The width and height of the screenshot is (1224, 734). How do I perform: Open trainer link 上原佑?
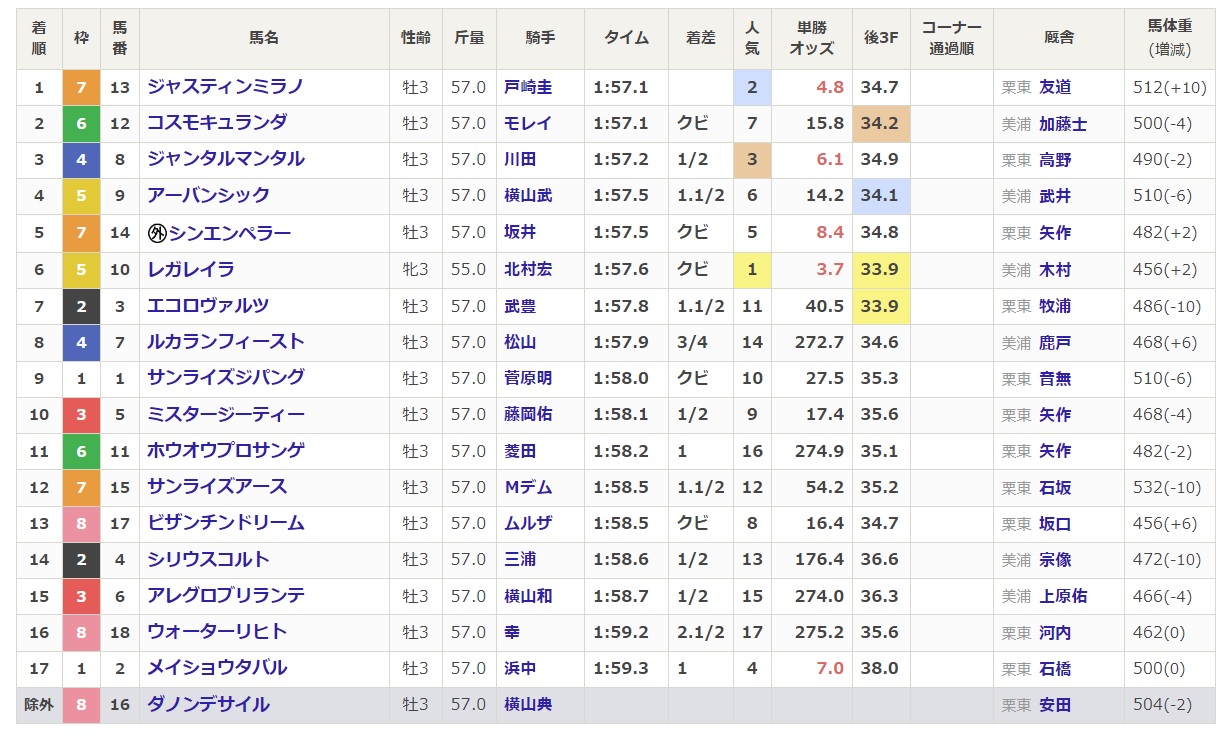coord(1063,596)
